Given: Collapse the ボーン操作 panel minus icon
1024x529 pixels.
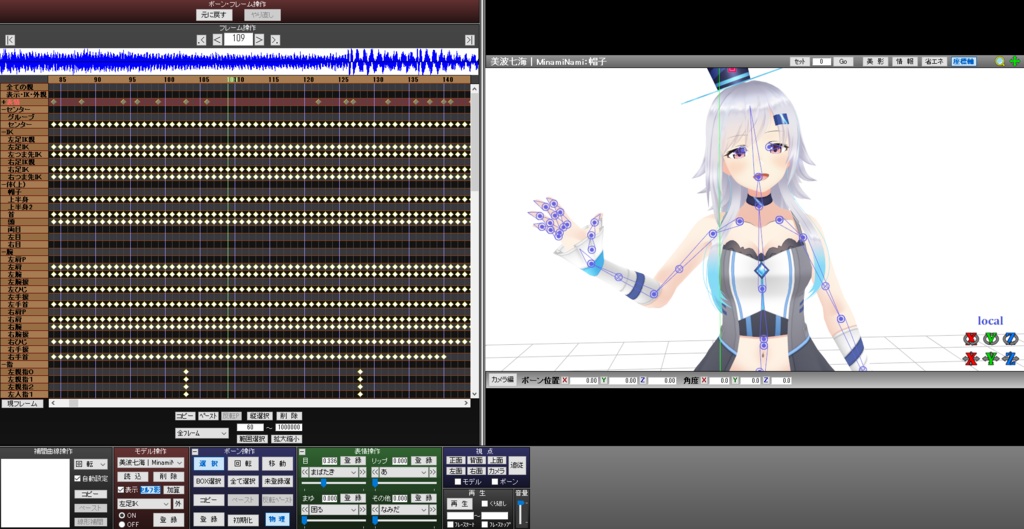Looking at the screenshot, I should coord(195,451).
